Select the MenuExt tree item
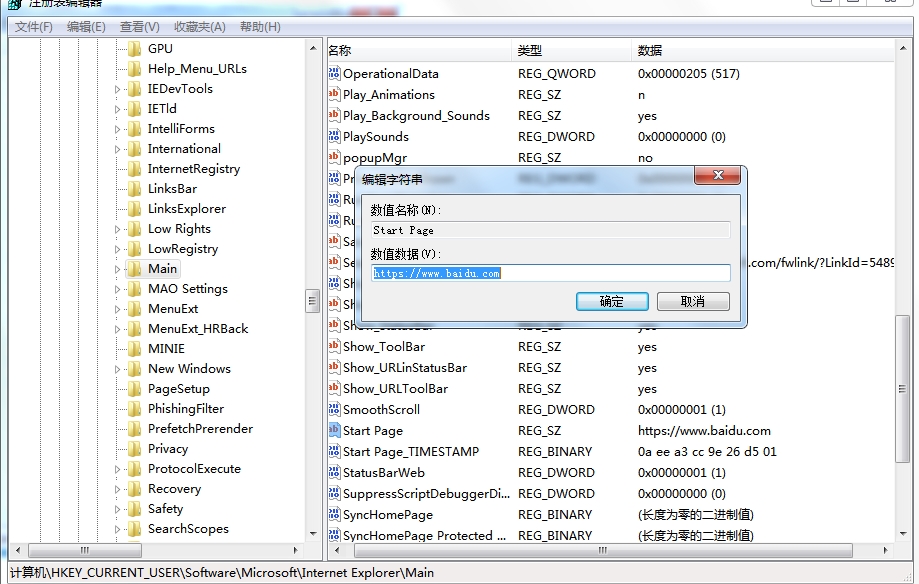The image size is (919, 584). coord(173,308)
